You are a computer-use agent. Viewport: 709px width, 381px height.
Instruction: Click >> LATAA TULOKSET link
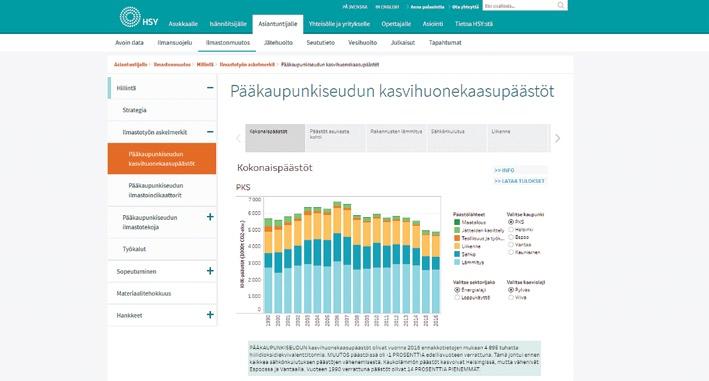[519, 181]
